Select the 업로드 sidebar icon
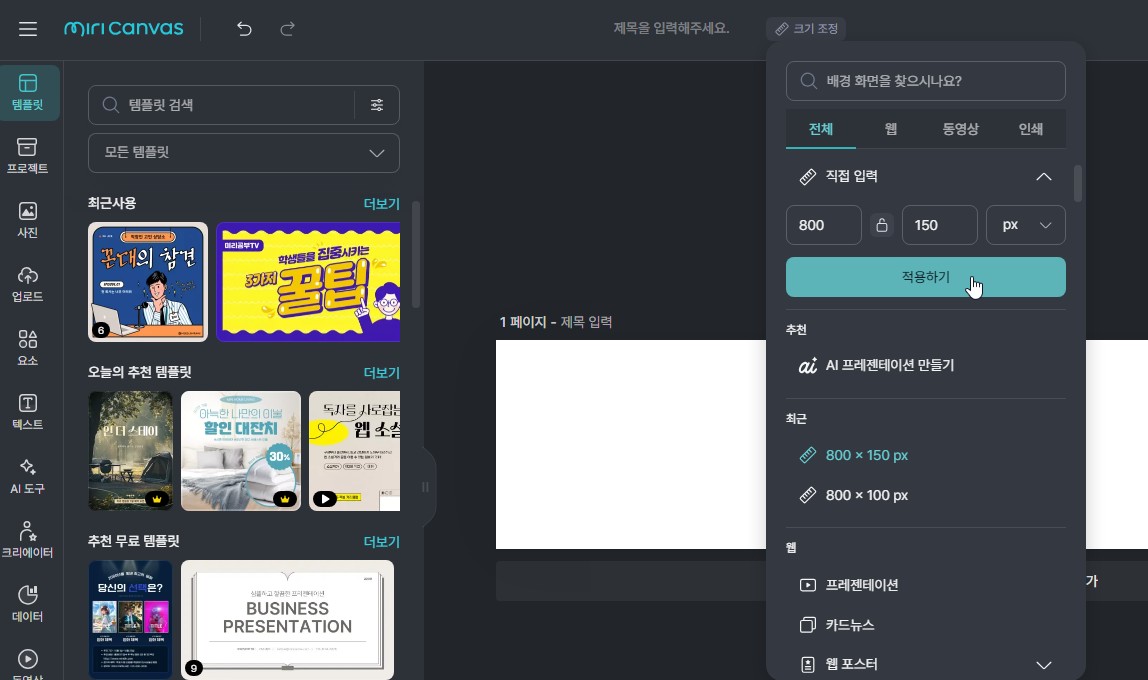The height and width of the screenshot is (680, 1148). point(27,283)
